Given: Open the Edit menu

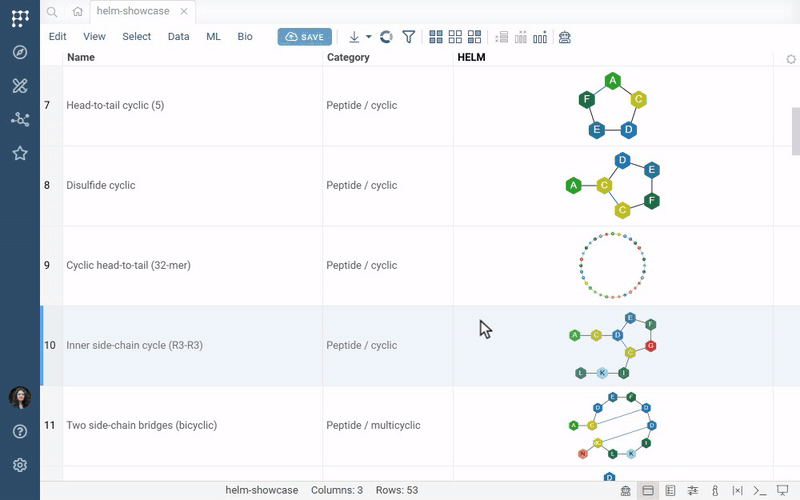Looking at the screenshot, I should coord(57,37).
